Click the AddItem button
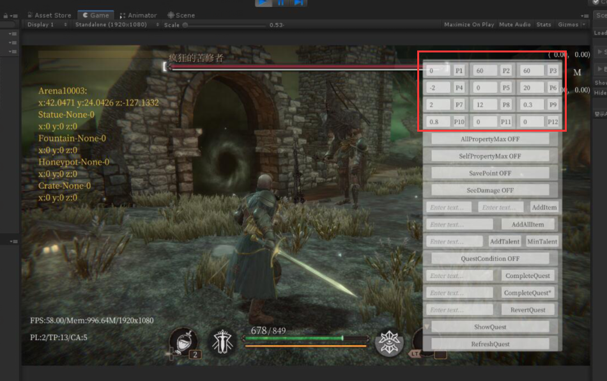Screen dimensions: 607x381 coord(544,207)
